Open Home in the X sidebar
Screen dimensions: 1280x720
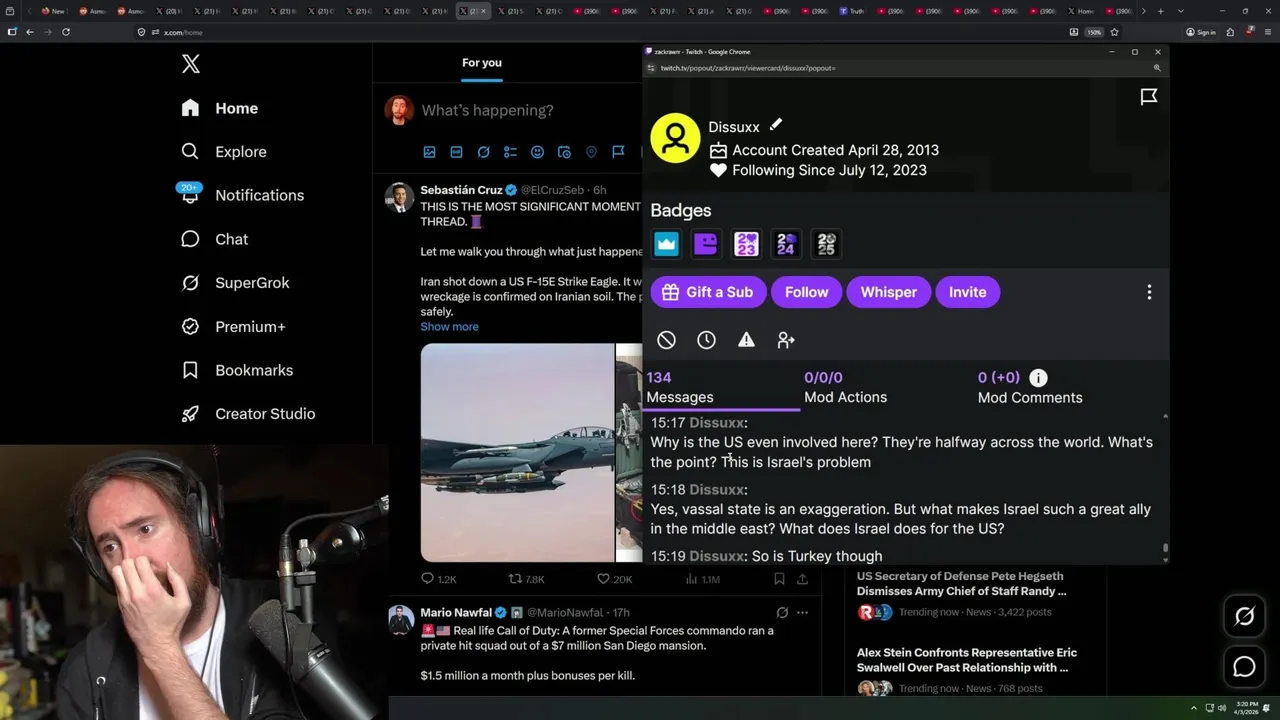point(219,108)
